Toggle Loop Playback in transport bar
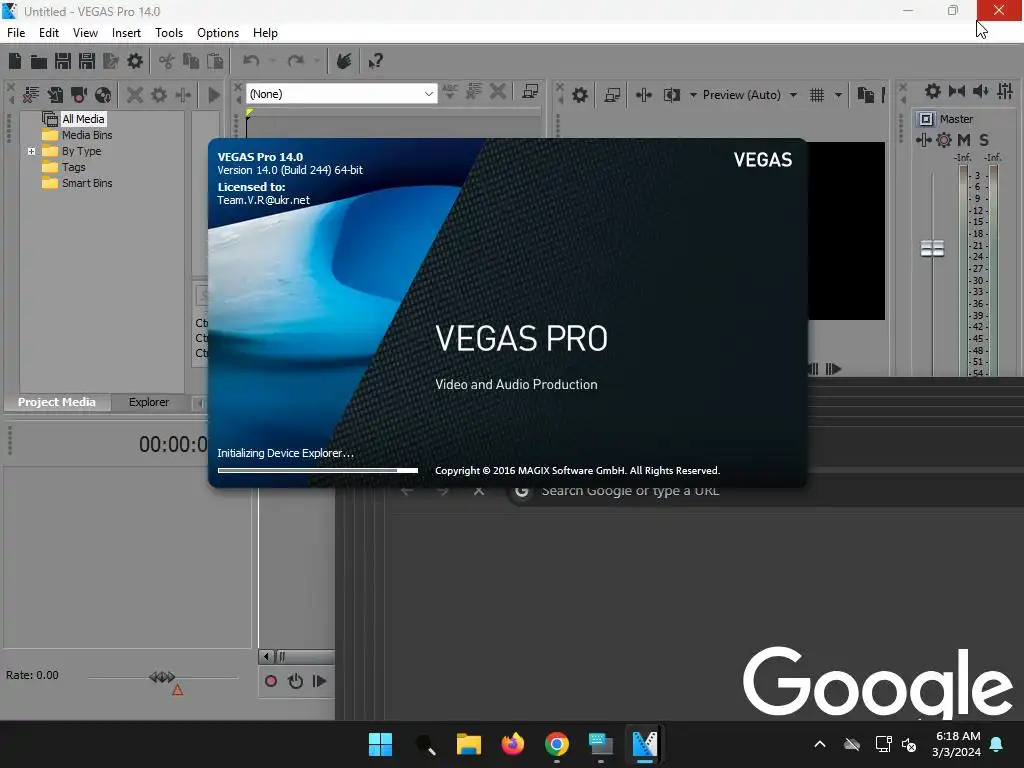This screenshot has width=1024, height=768. click(295, 681)
